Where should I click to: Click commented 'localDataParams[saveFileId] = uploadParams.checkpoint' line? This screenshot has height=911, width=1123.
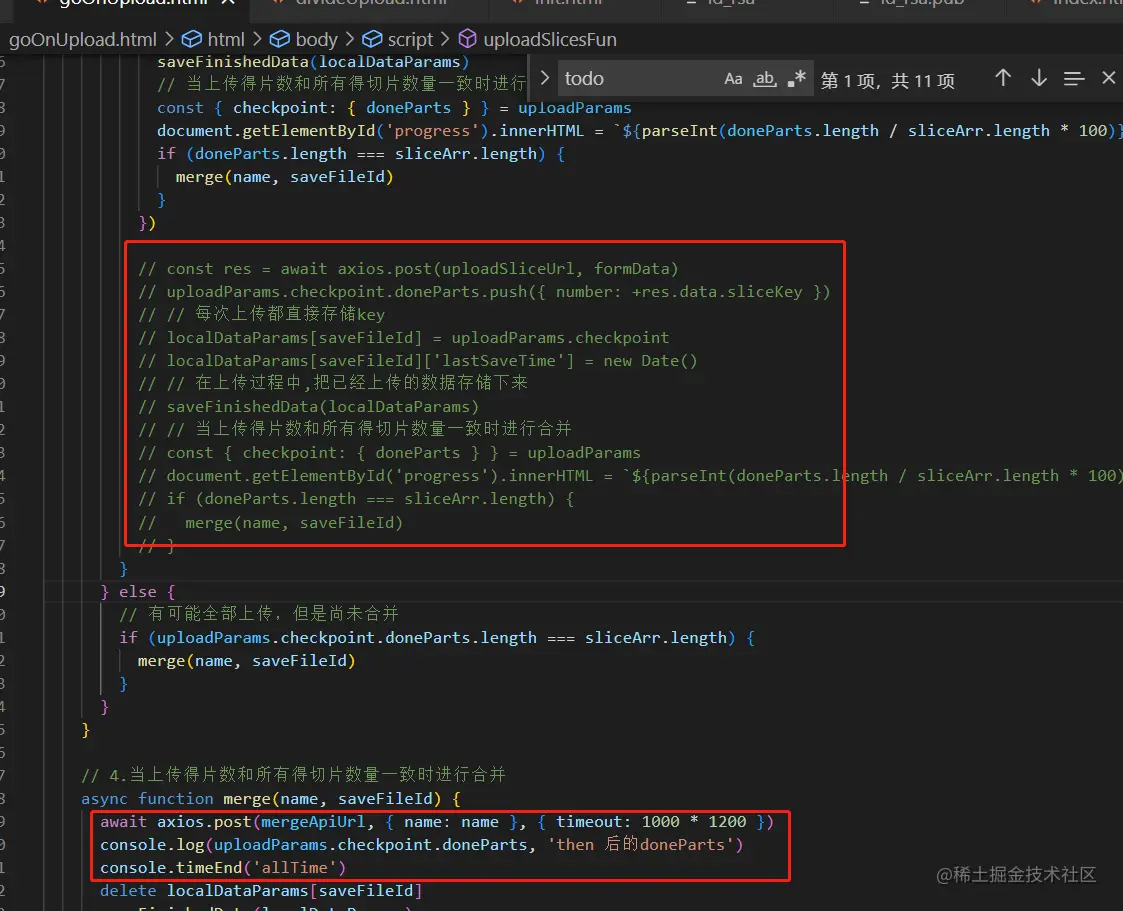[404, 337]
